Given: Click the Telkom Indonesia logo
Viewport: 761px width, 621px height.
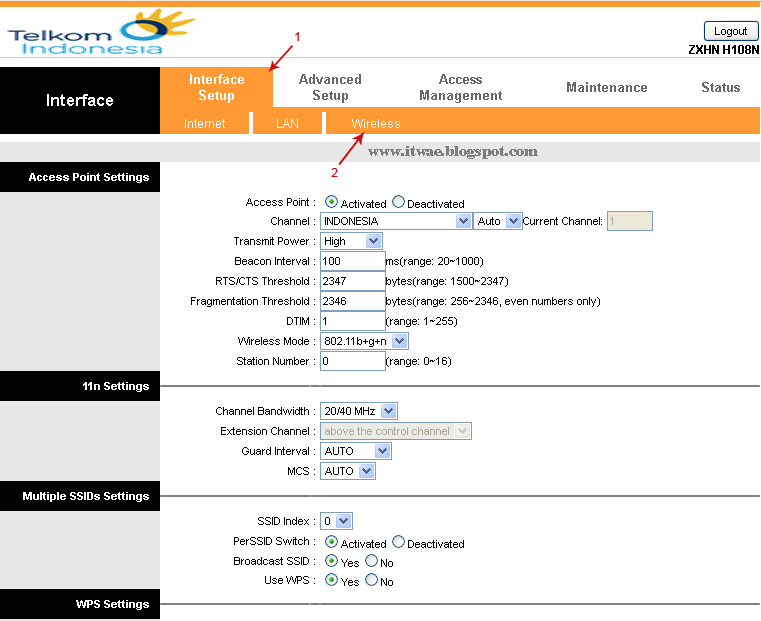Looking at the screenshot, I should [x=100, y=33].
